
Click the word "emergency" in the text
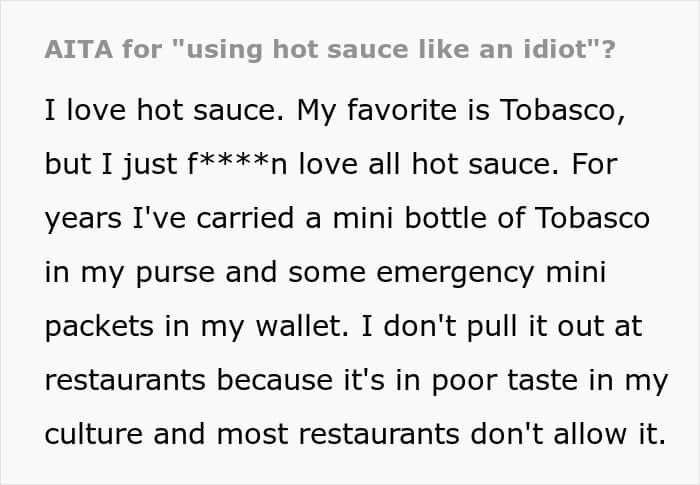point(455,273)
